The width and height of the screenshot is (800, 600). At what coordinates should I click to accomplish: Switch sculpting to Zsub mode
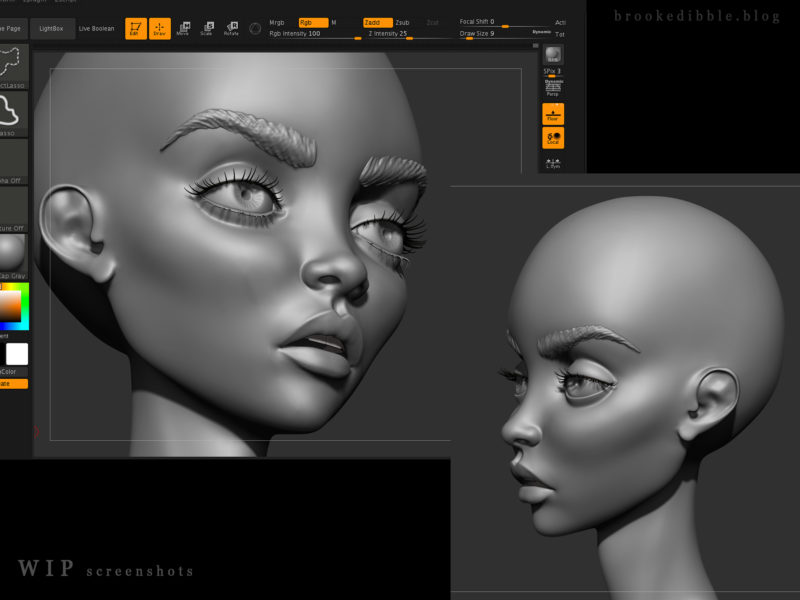(403, 22)
